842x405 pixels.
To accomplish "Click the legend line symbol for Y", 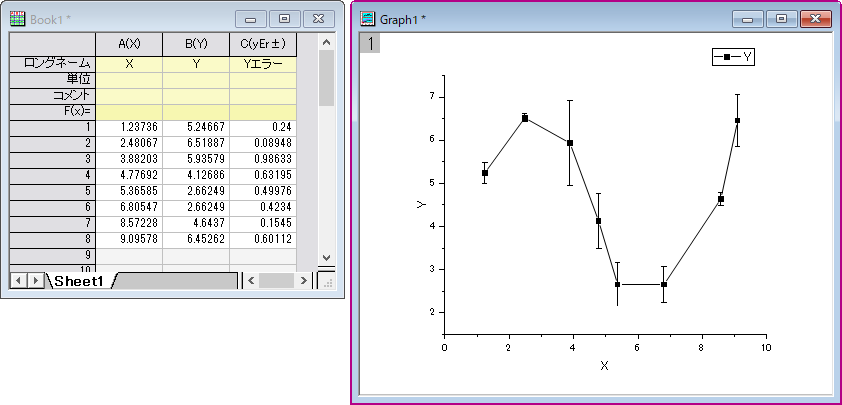I will [727, 57].
